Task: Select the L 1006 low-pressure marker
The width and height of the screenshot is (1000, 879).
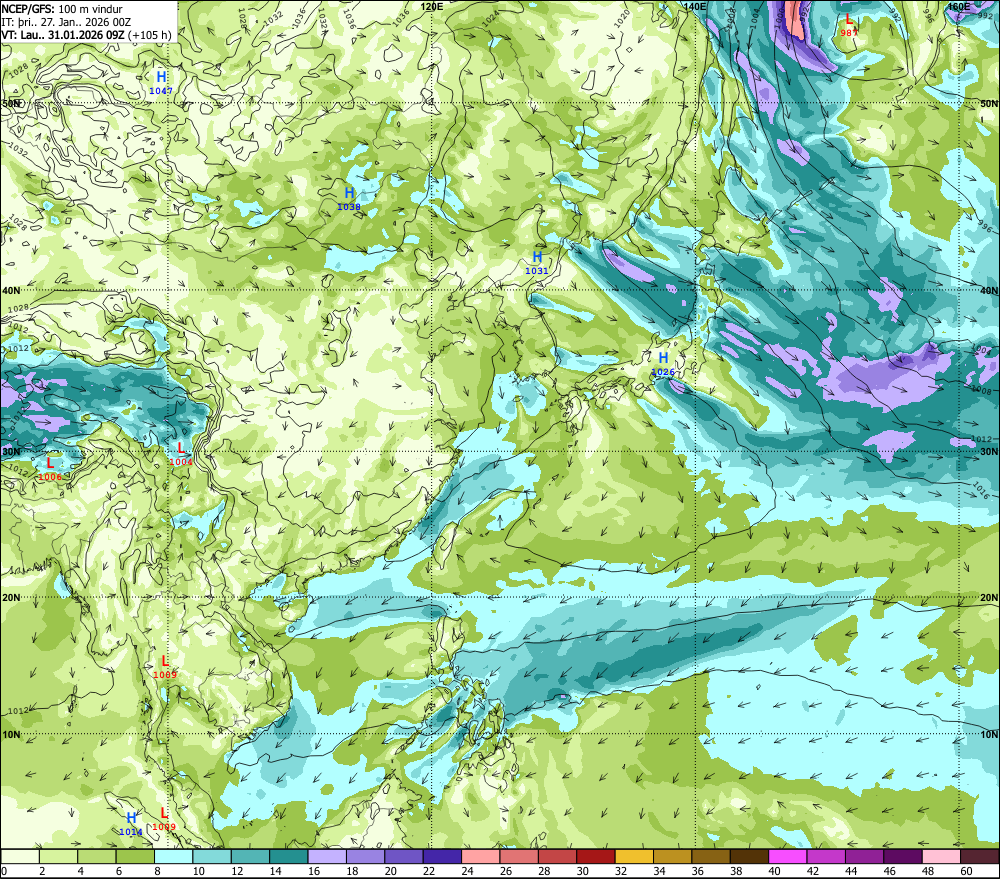Action: point(50,468)
